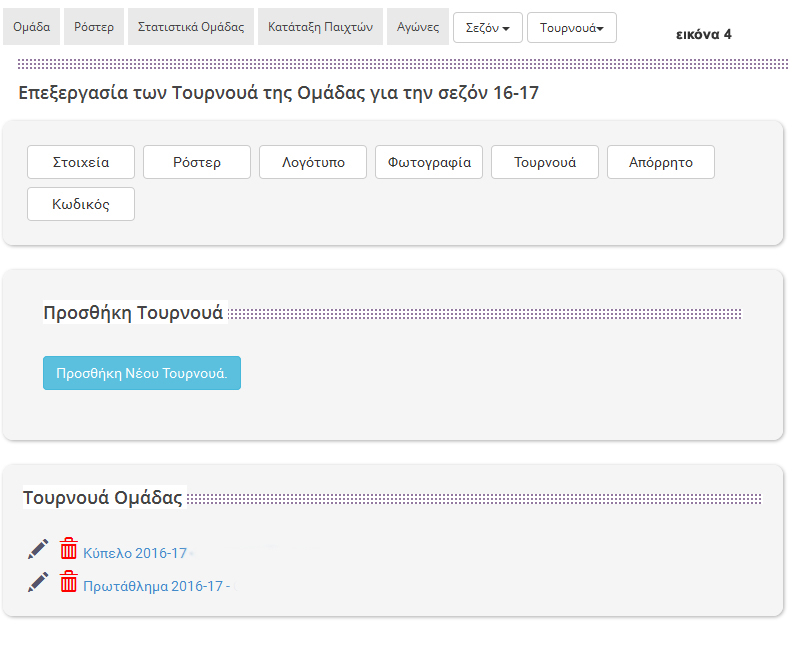This screenshot has height=669, width=792.
Task: Open the Λογότυπο settings button
Action: click(313, 162)
